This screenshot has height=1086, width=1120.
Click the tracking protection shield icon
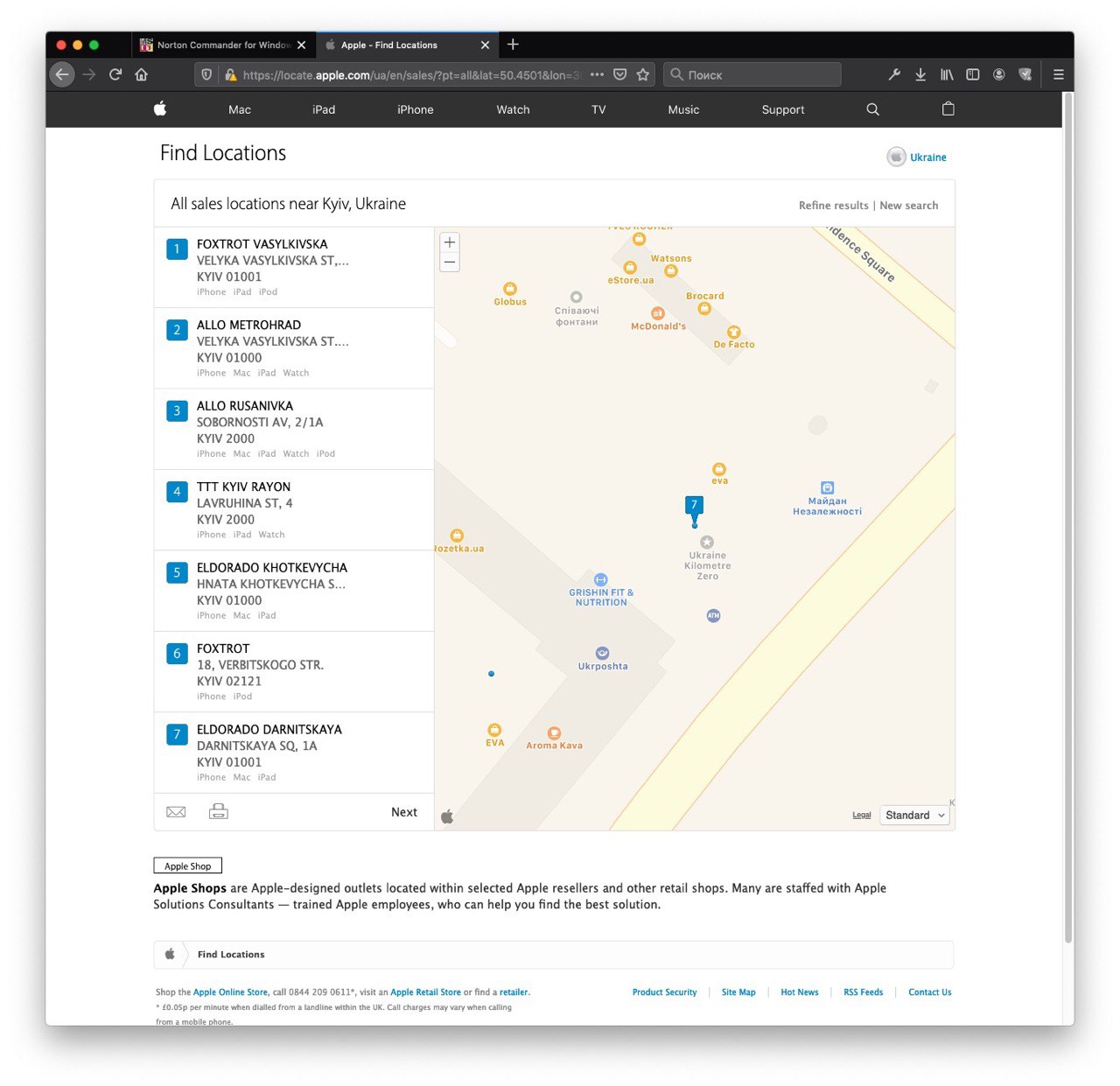coord(206,75)
